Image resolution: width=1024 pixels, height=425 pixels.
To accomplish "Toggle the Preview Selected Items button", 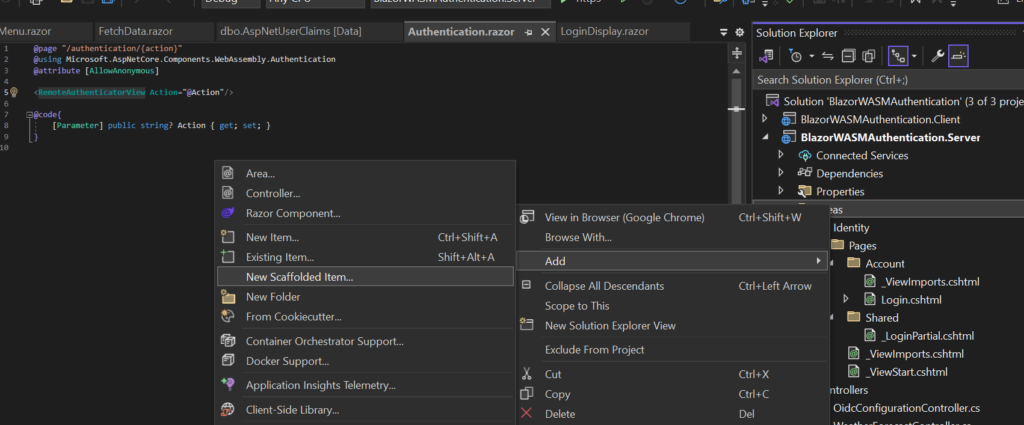I will click(958, 56).
